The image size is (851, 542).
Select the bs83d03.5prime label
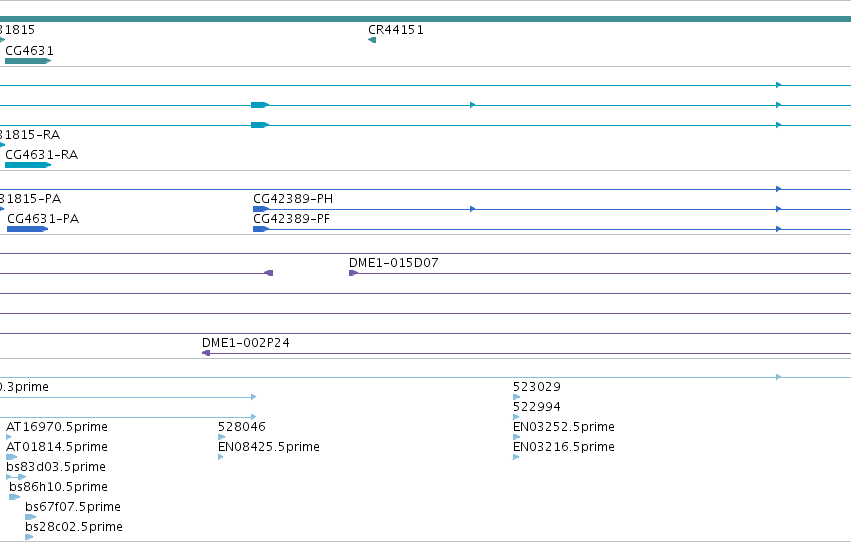pos(55,467)
